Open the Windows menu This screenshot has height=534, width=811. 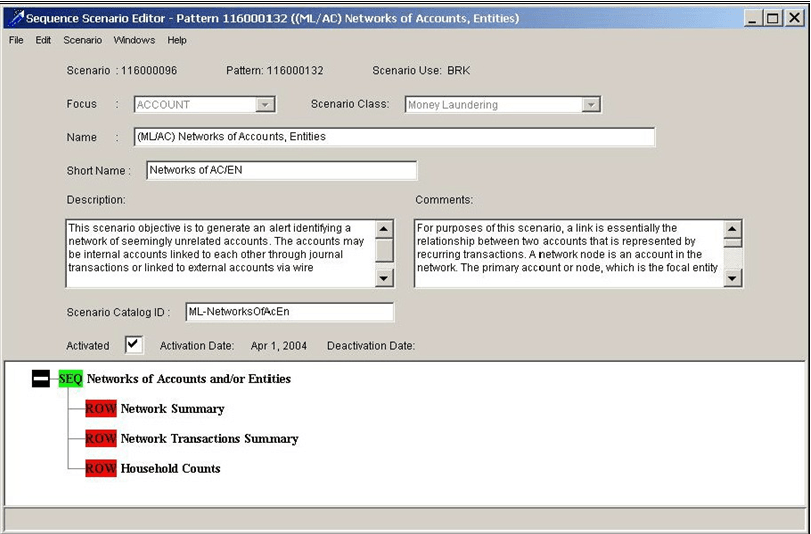coord(134,40)
